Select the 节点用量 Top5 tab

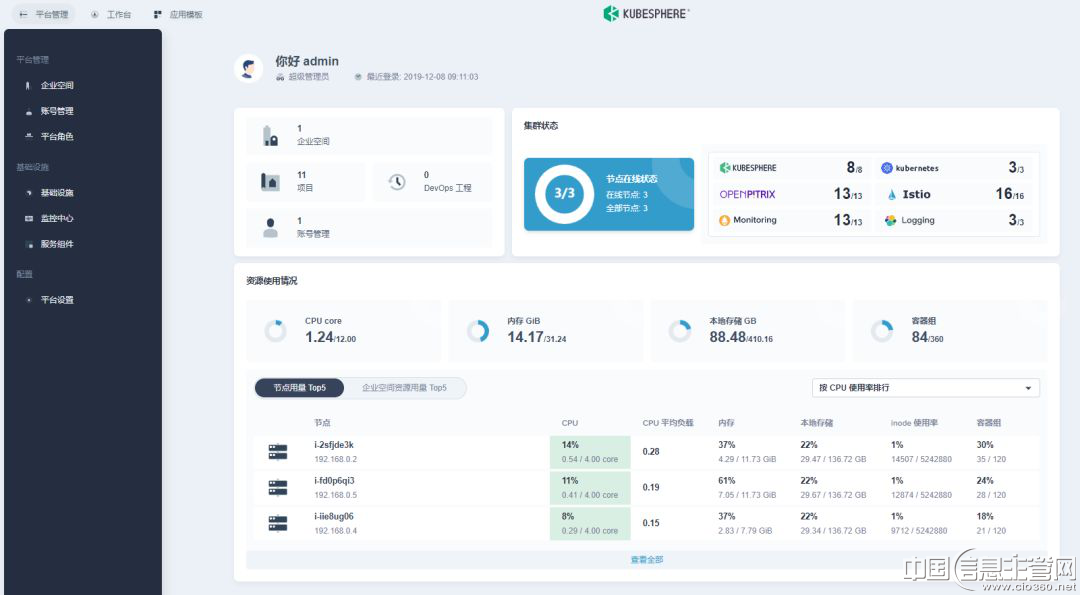point(300,388)
